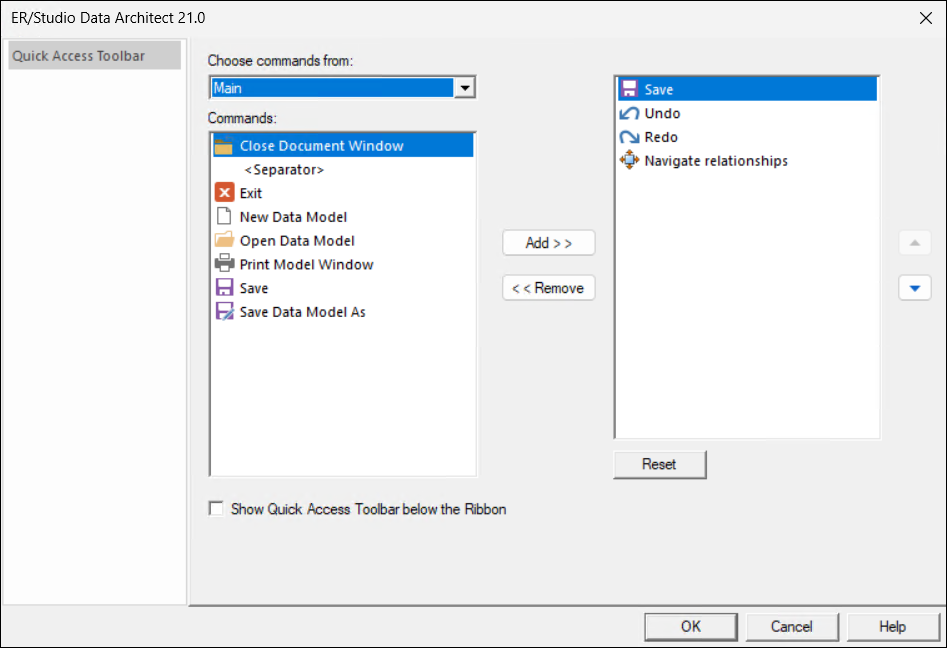Screen dimensions: 947x648
Task: Click the Navigate relationships icon
Action: [x=629, y=160]
